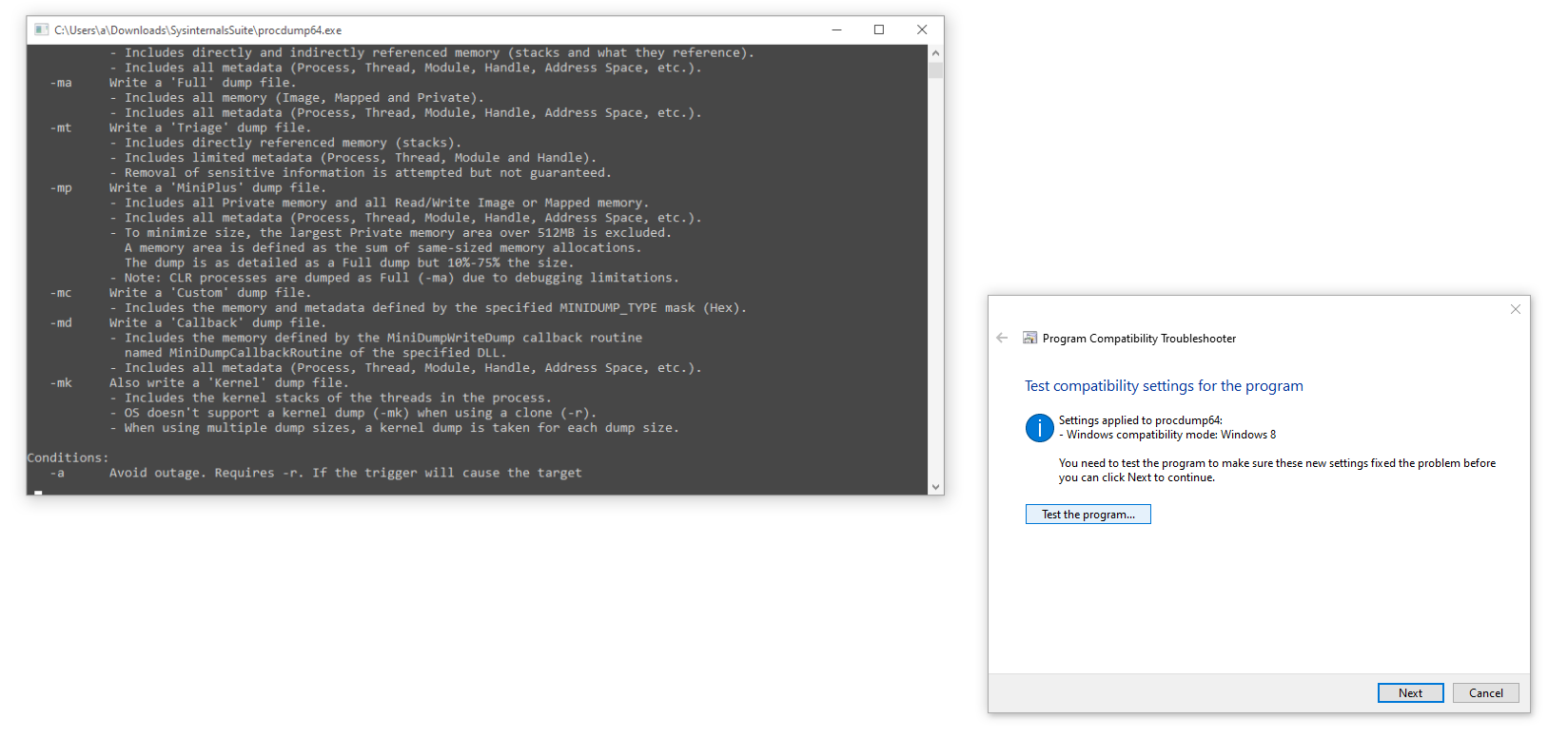Minimize the procdump64 console window
1568x739 pixels.
(x=836, y=29)
